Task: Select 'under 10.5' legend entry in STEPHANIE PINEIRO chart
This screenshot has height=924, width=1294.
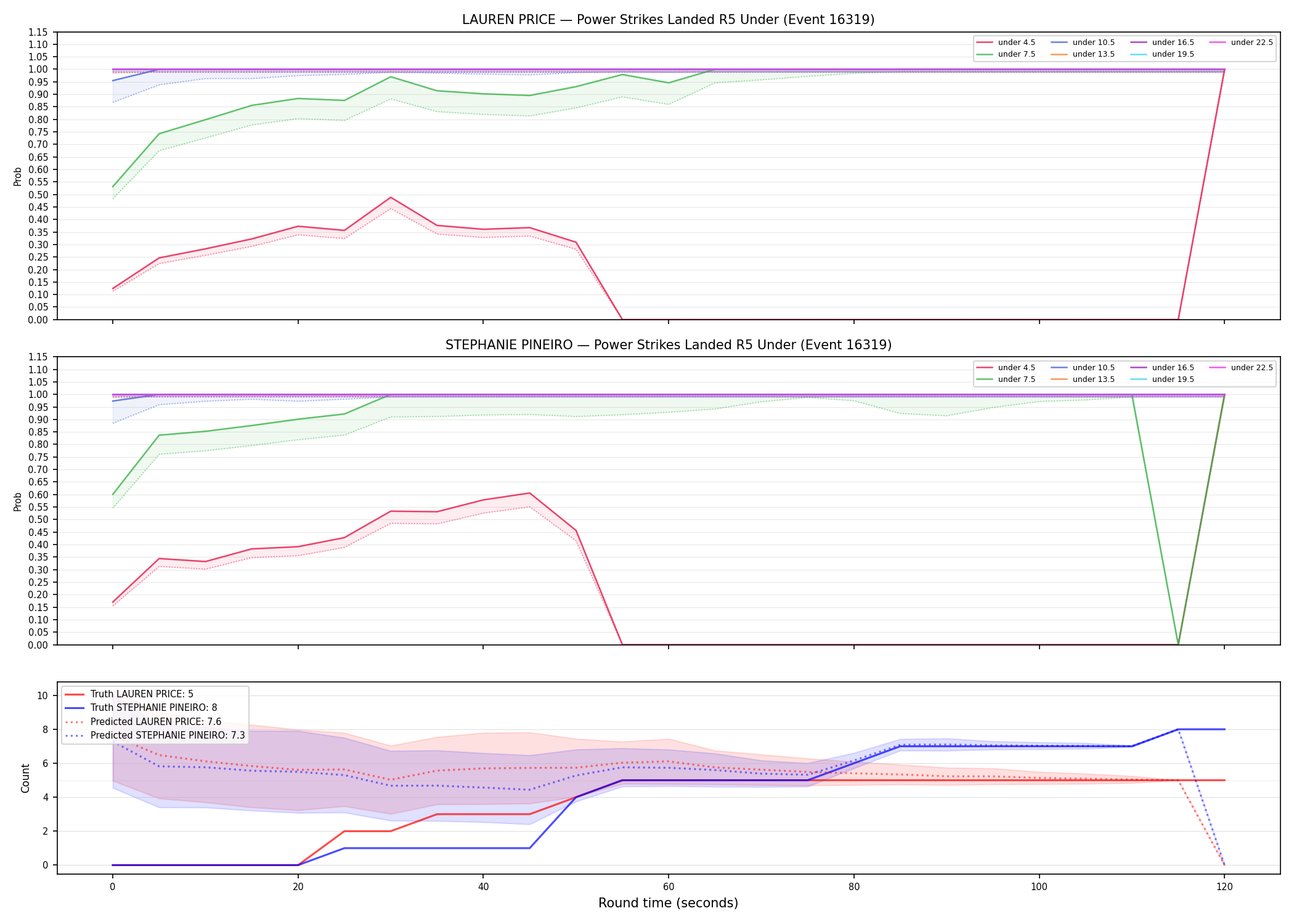Action: click(1083, 368)
